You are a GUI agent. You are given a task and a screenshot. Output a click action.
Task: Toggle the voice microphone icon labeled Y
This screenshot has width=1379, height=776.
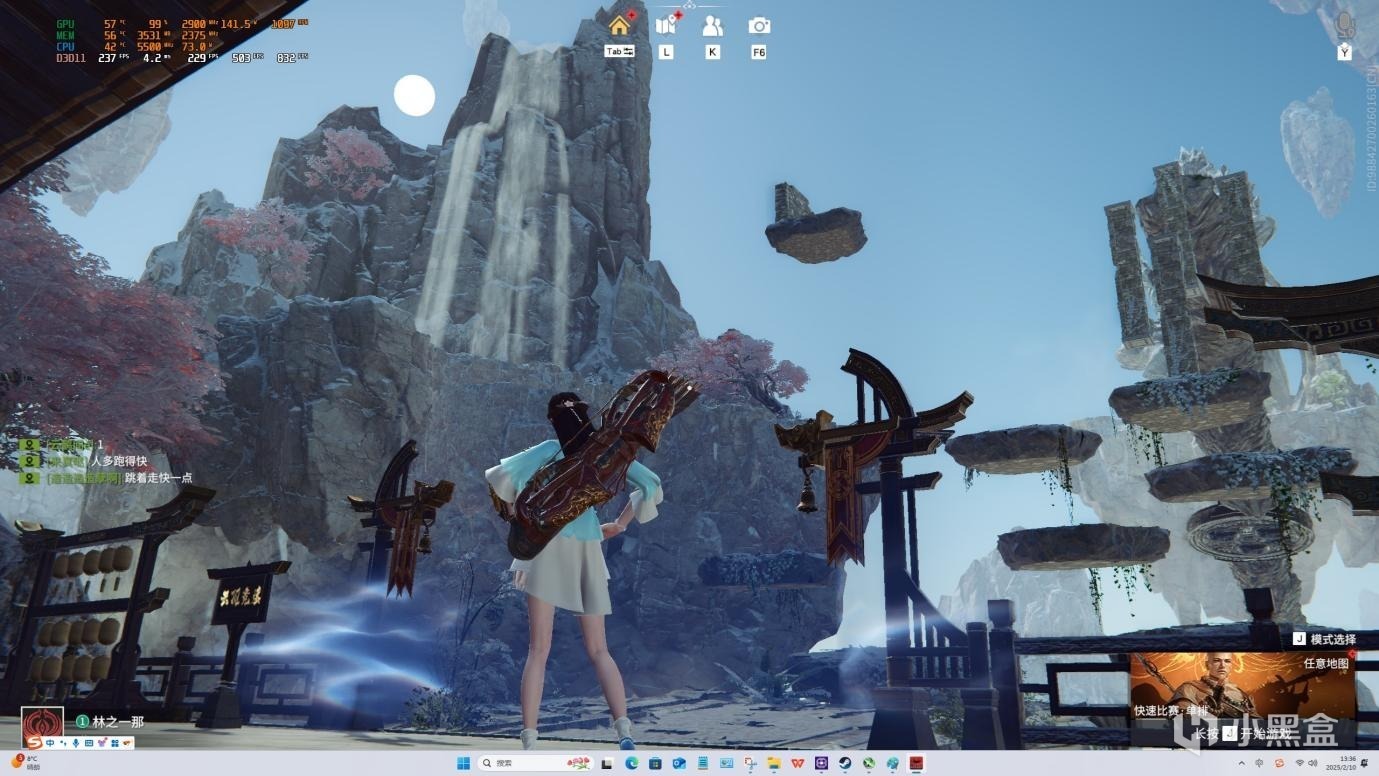tap(1345, 26)
